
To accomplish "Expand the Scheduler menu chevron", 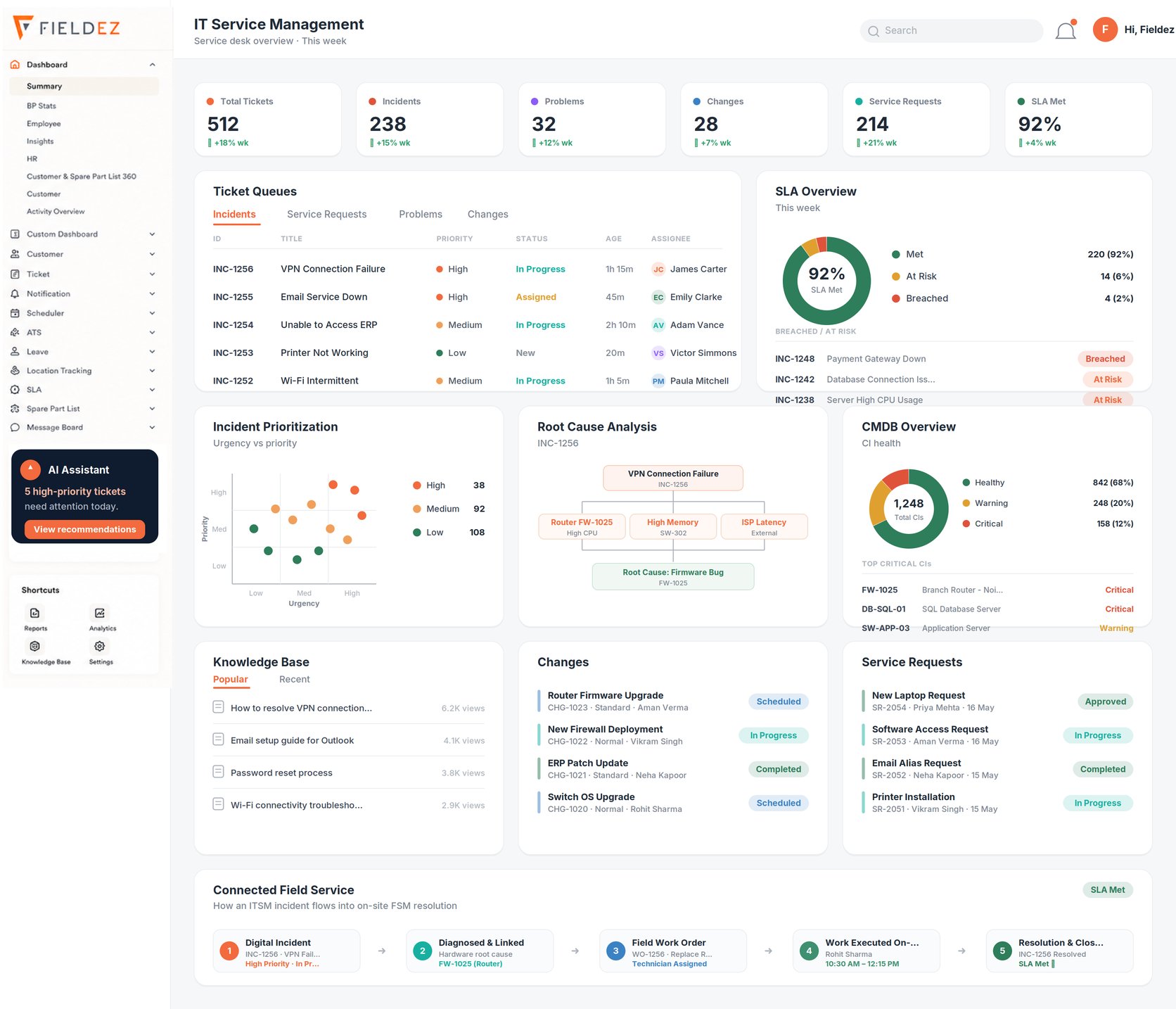I will point(153,313).
